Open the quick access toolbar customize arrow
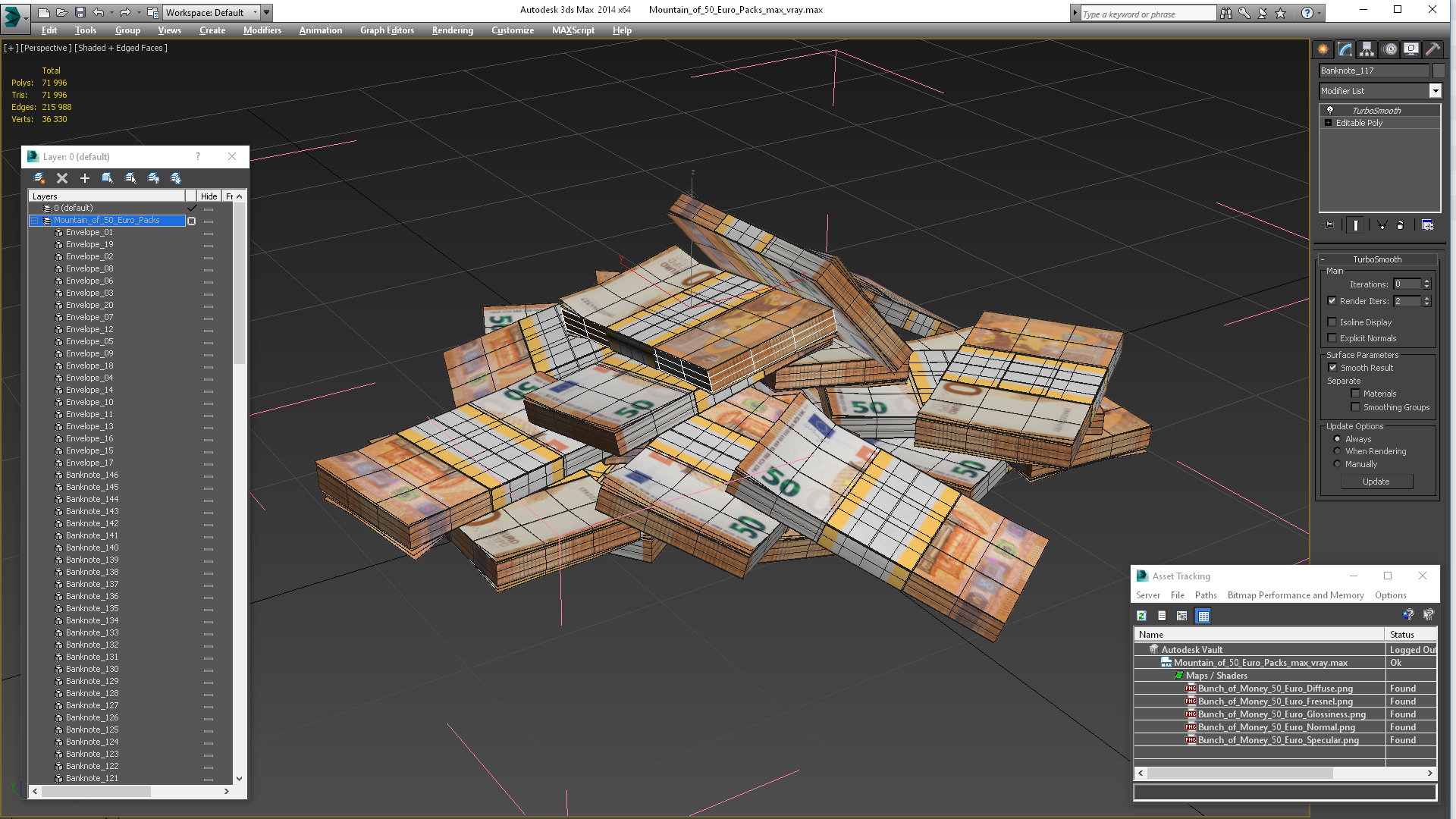The image size is (1456, 819). (266, 12)
